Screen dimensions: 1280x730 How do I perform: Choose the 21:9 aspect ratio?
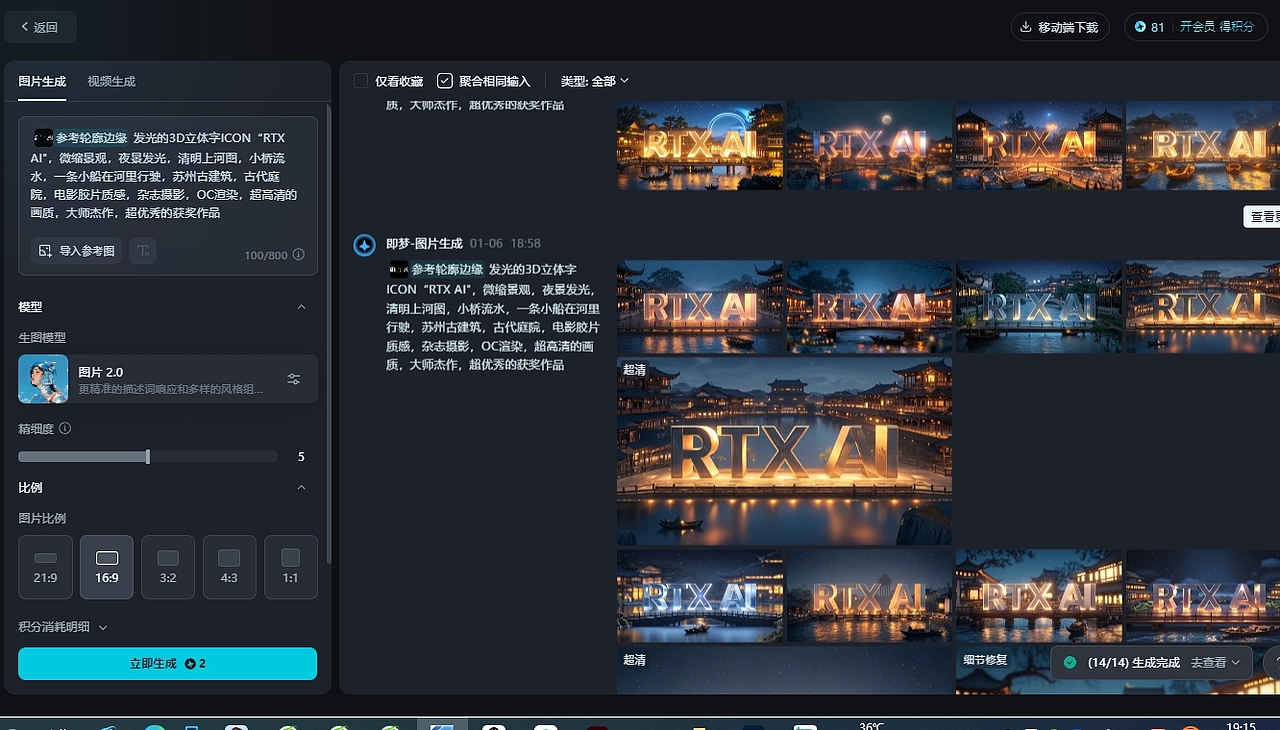46,567
